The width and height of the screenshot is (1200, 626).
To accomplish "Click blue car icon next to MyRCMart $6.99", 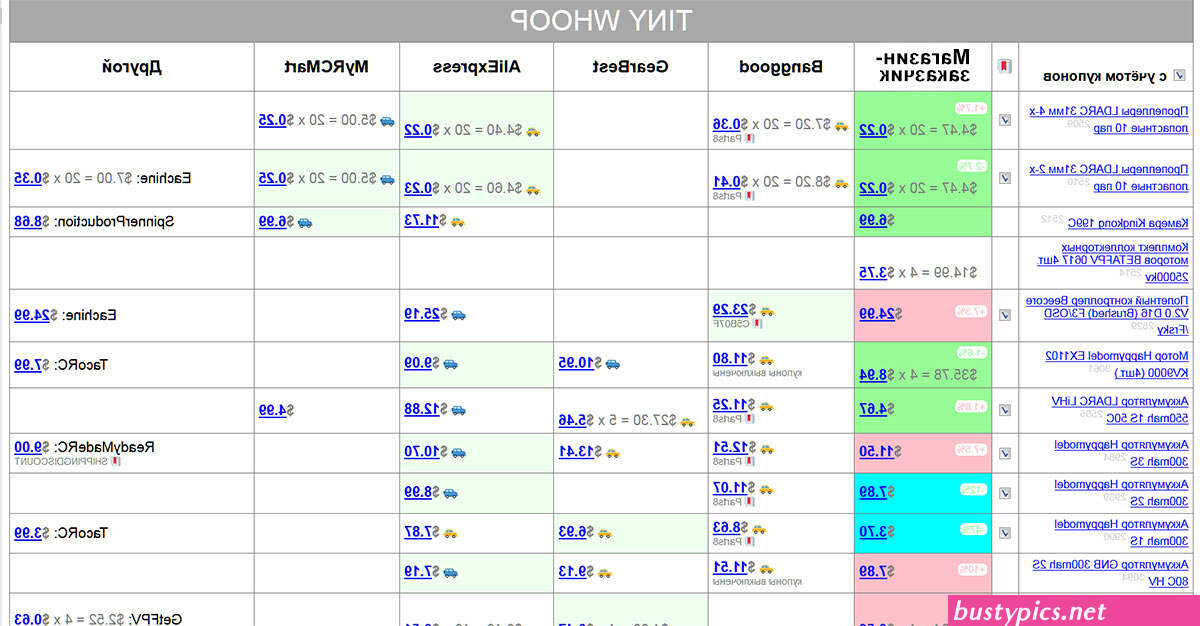I will click(304, 221).
